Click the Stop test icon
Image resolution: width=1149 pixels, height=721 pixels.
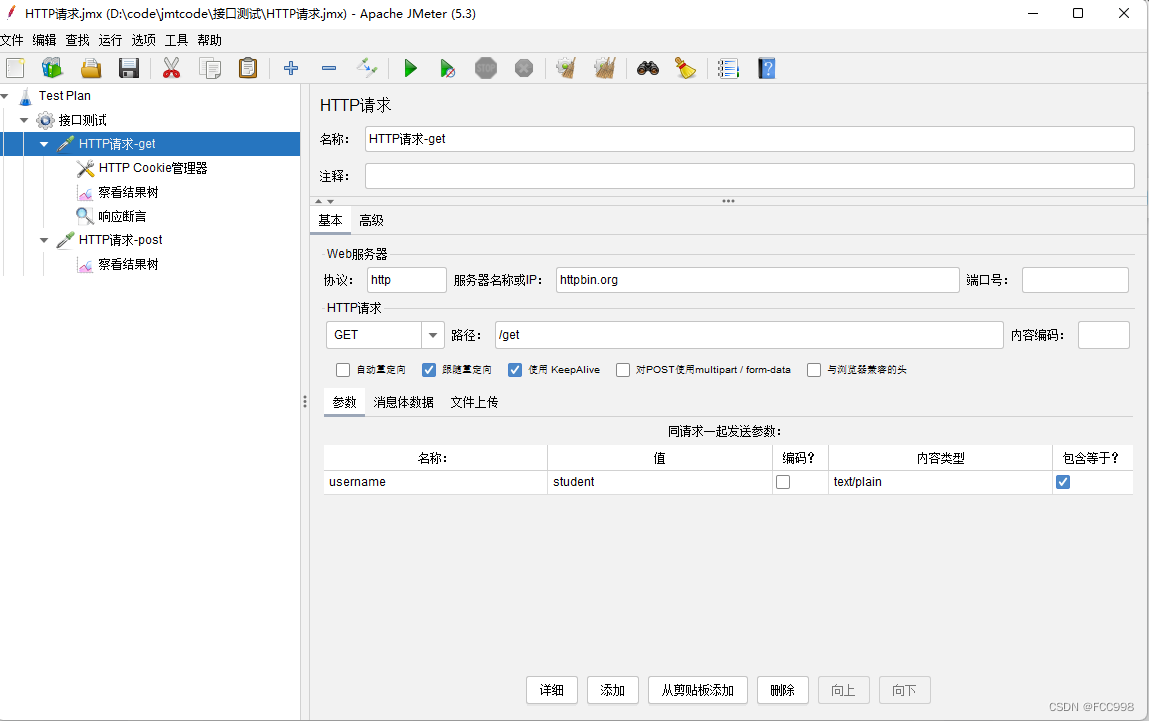[x=486, y=68]
